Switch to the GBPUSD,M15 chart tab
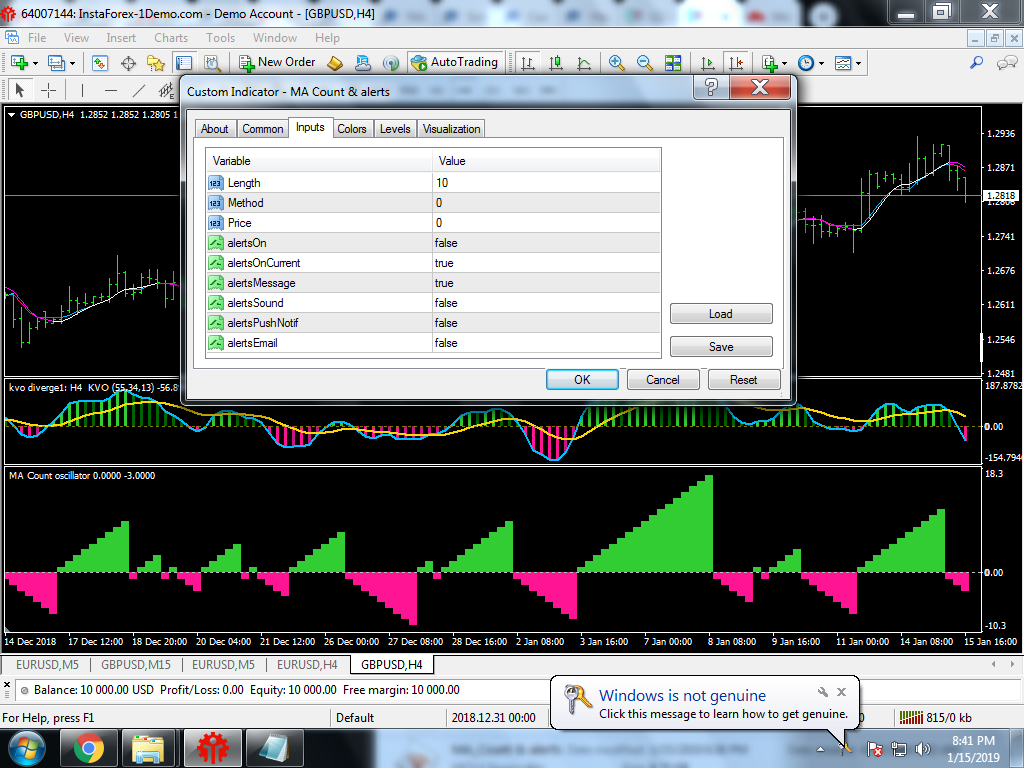 (135, 665)
